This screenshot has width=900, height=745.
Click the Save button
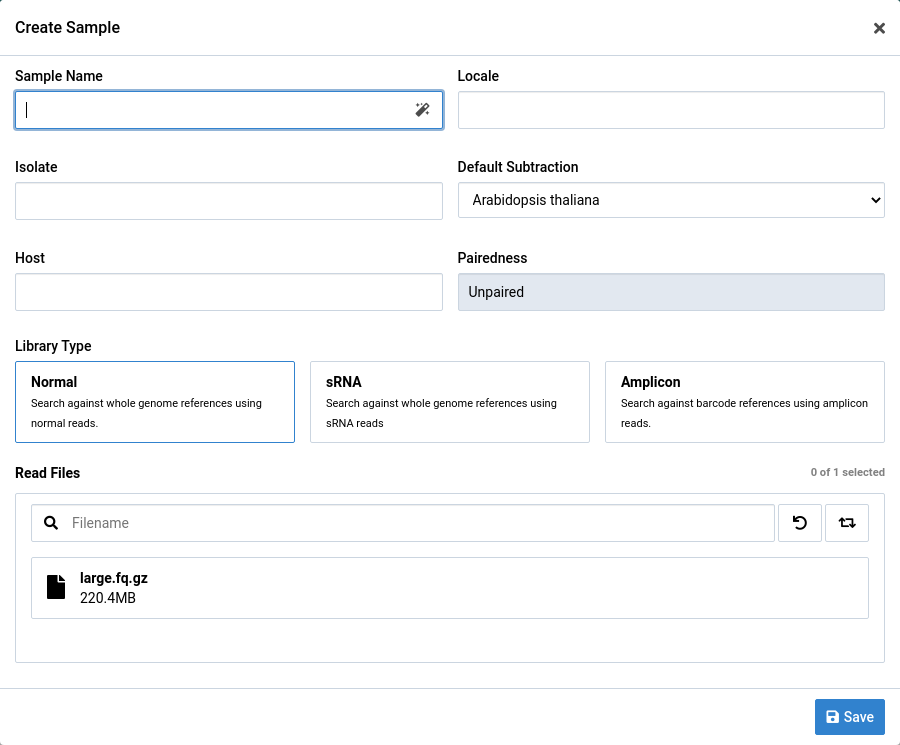point(849,717)
